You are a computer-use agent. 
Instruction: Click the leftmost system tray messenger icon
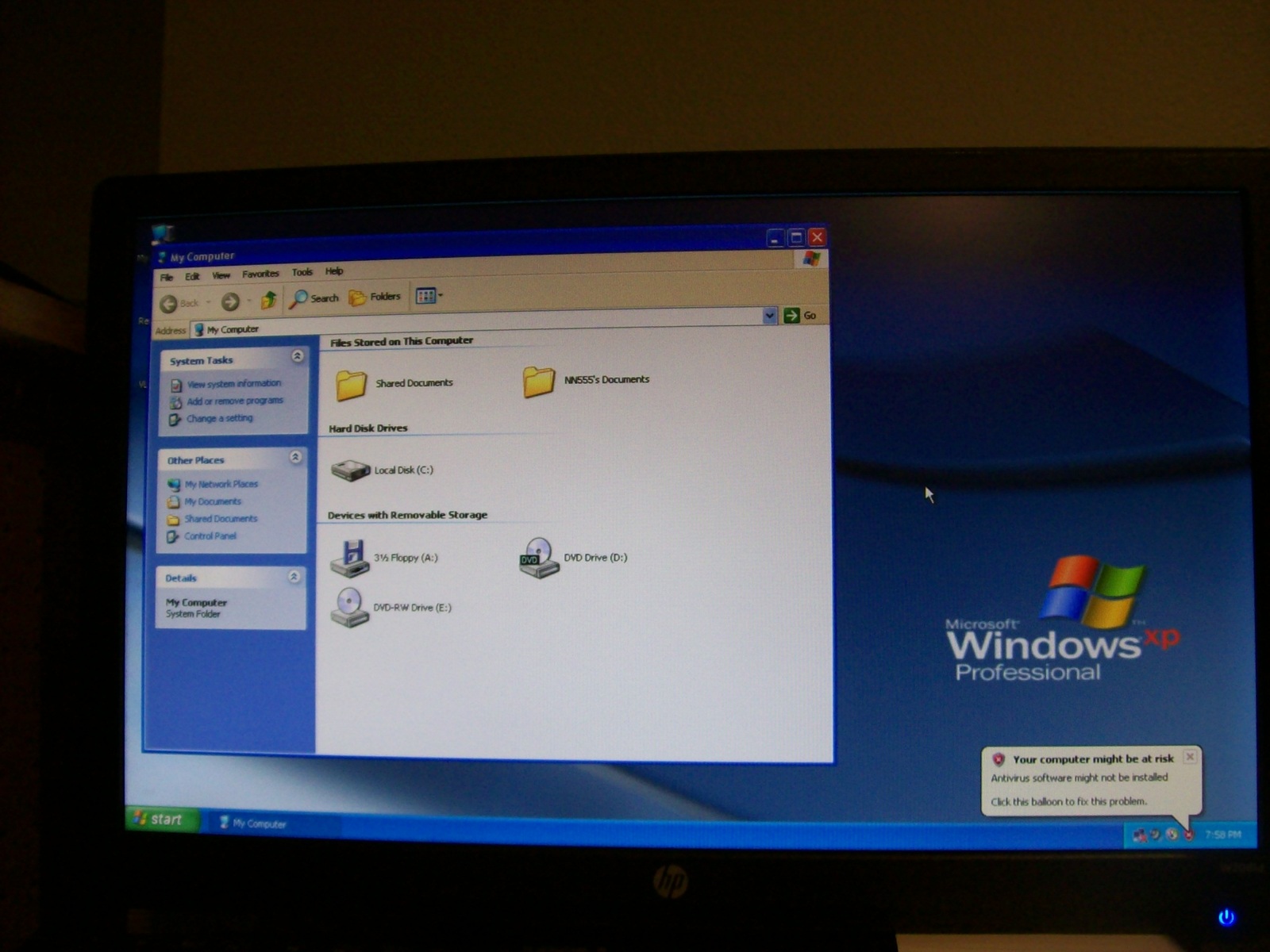point(1139,835)
